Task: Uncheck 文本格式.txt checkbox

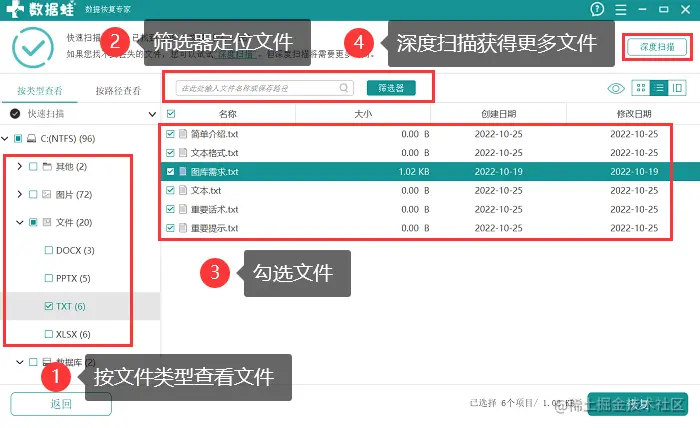Action: tap(170, 153)
